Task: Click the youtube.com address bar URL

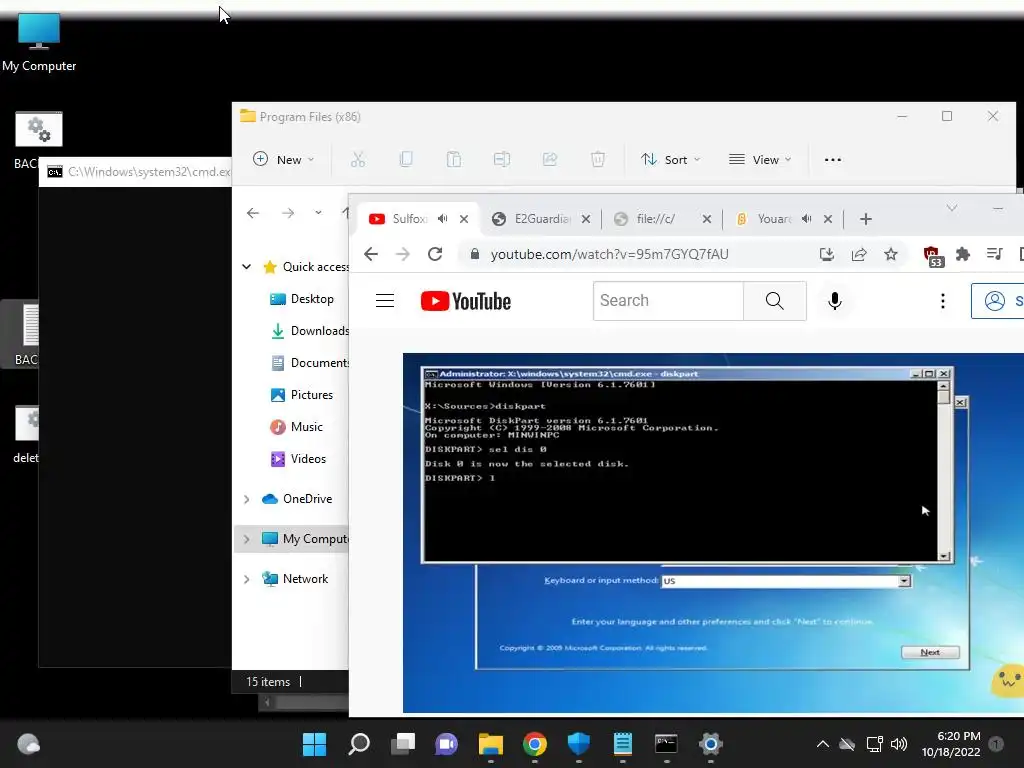Action: click(x=609, y=254)
